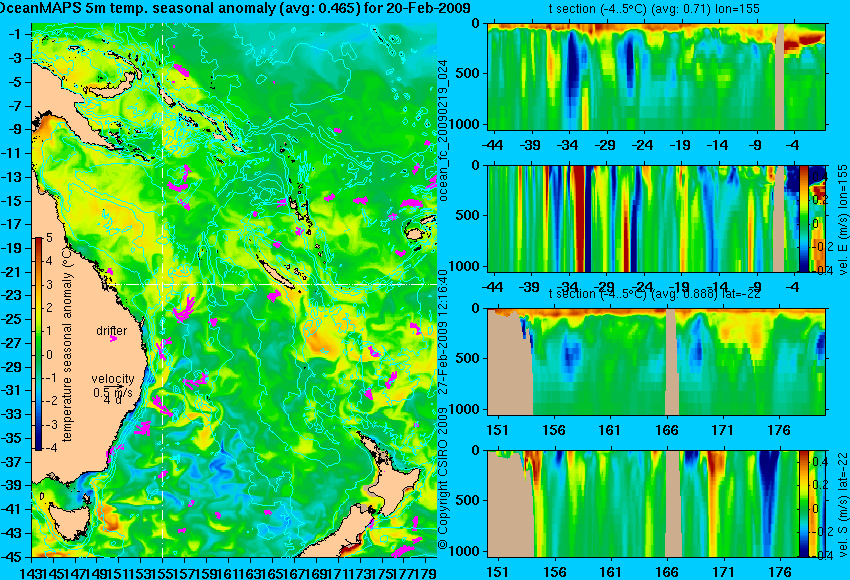Image resolution: width=850 pixels, height=580 pixels.
Task: Click the '-23' latitude label on main map
Action: pyautogui.click(x=12, y=295)
